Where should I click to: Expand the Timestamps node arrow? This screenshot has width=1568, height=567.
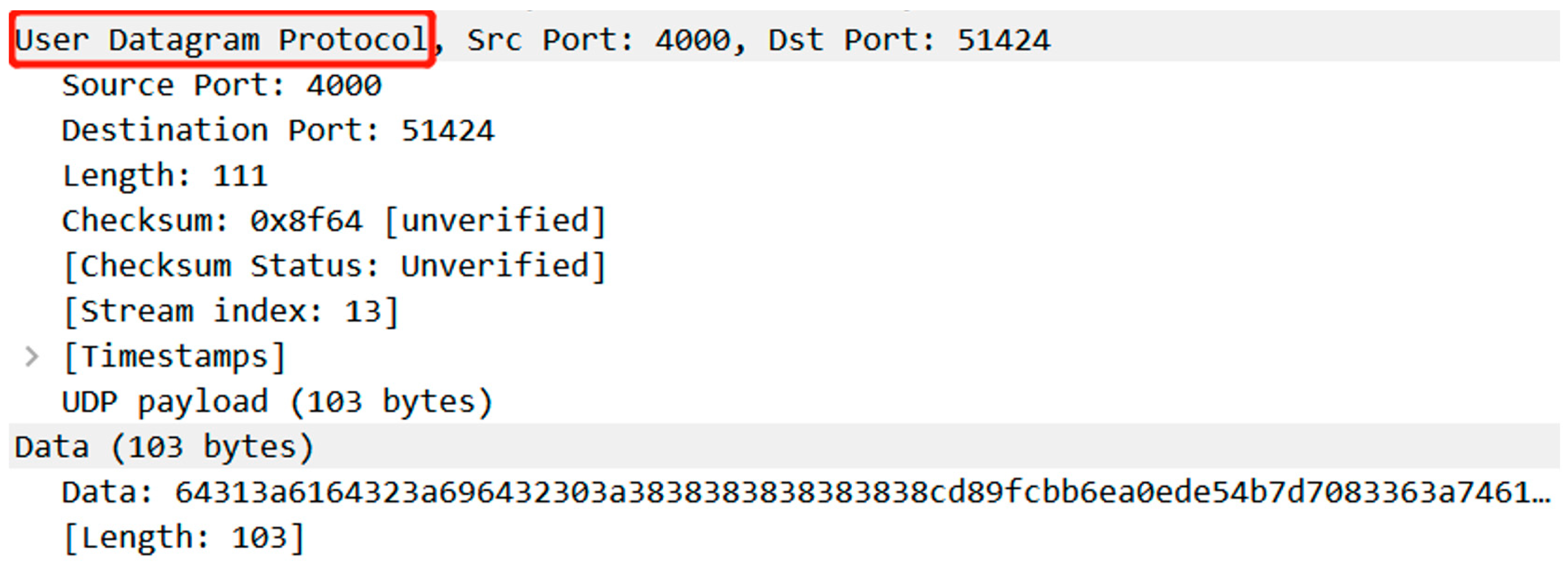pos(31,356)
